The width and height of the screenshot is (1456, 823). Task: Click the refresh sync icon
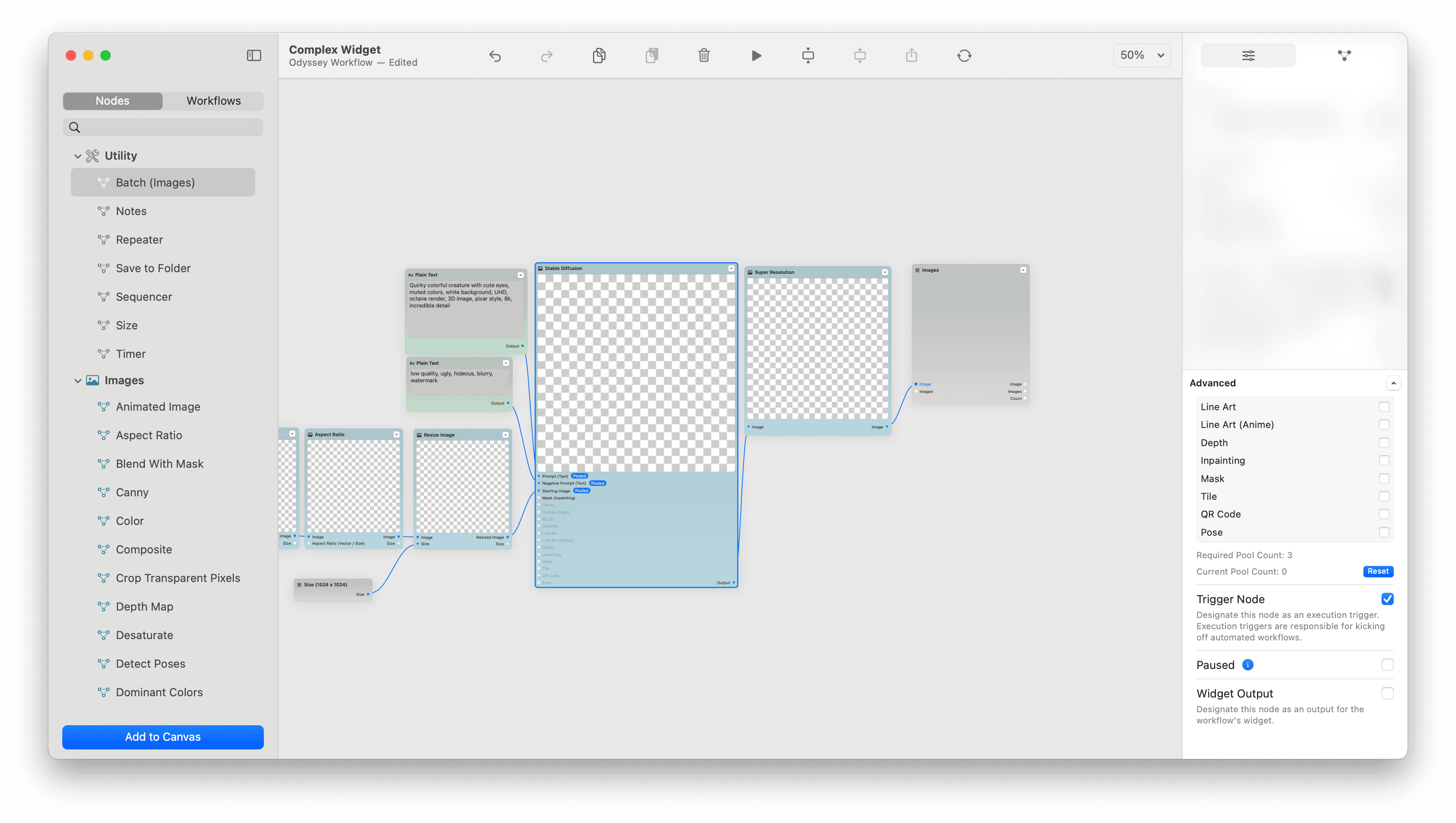pyautogui.click(x=964, y=55)
